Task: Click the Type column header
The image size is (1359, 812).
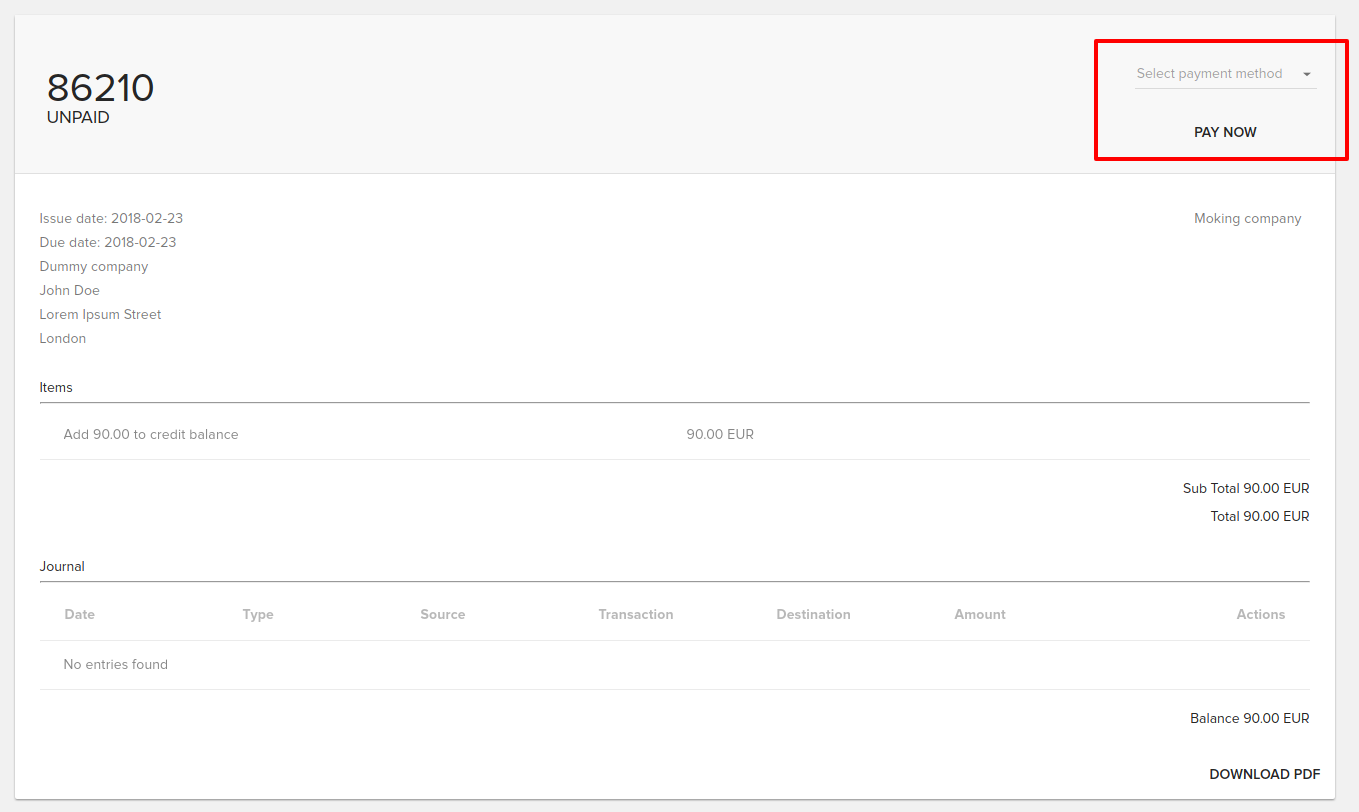Action: pyautogui.click(x=258, y=614)
